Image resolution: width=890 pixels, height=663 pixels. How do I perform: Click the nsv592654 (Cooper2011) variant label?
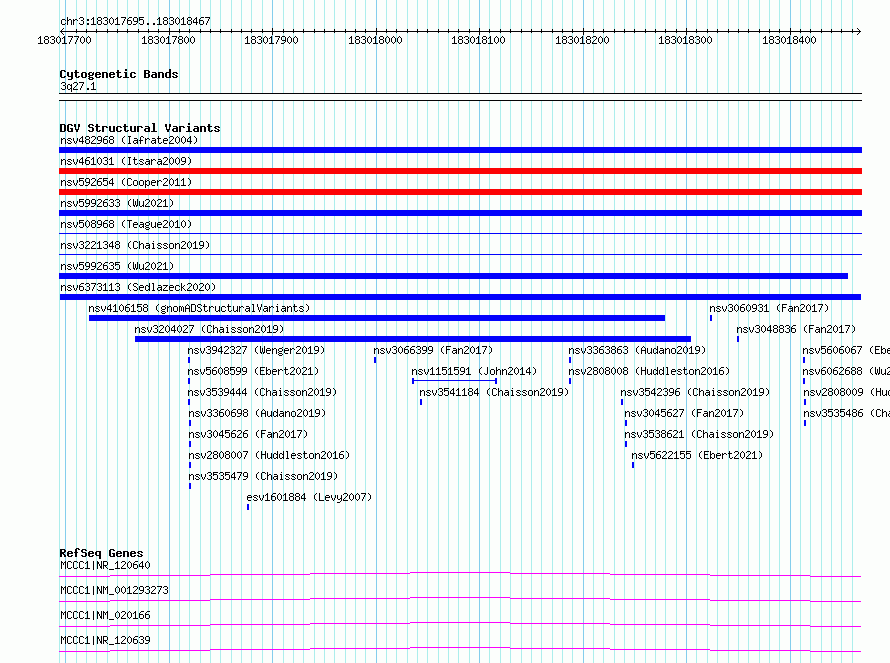(126, 182)
